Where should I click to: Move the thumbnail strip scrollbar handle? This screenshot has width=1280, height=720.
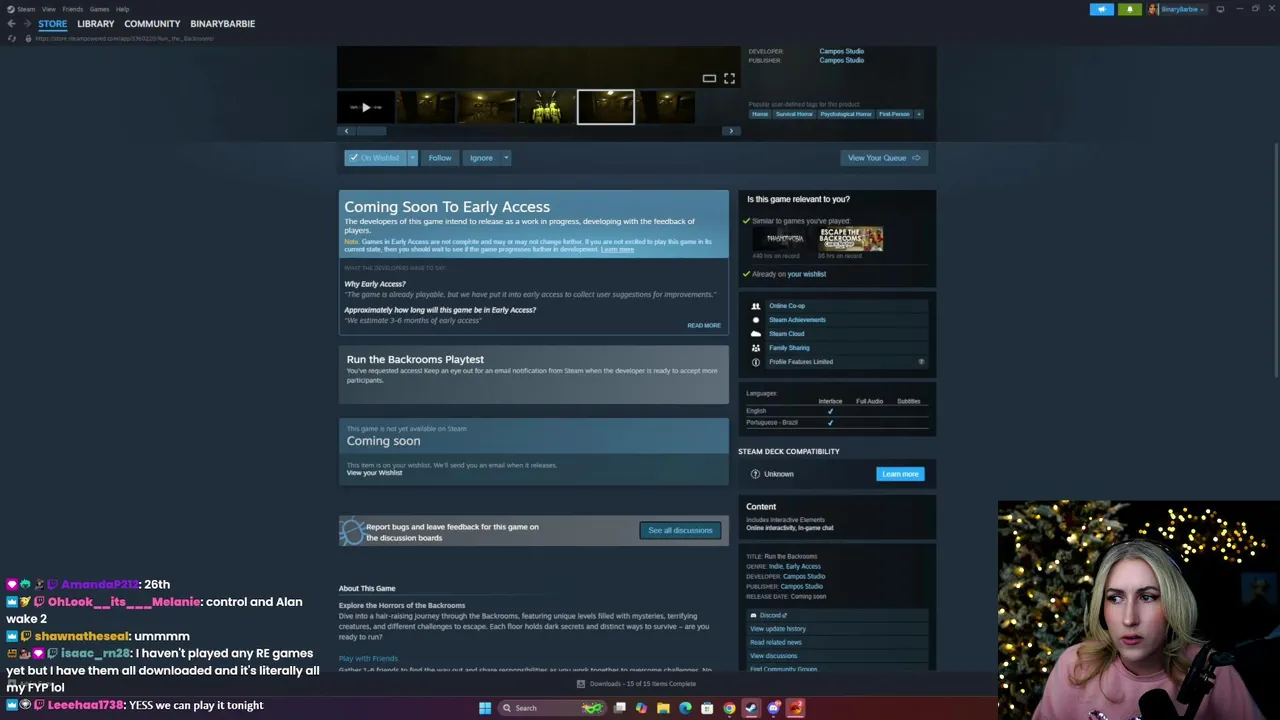(371, 131)
